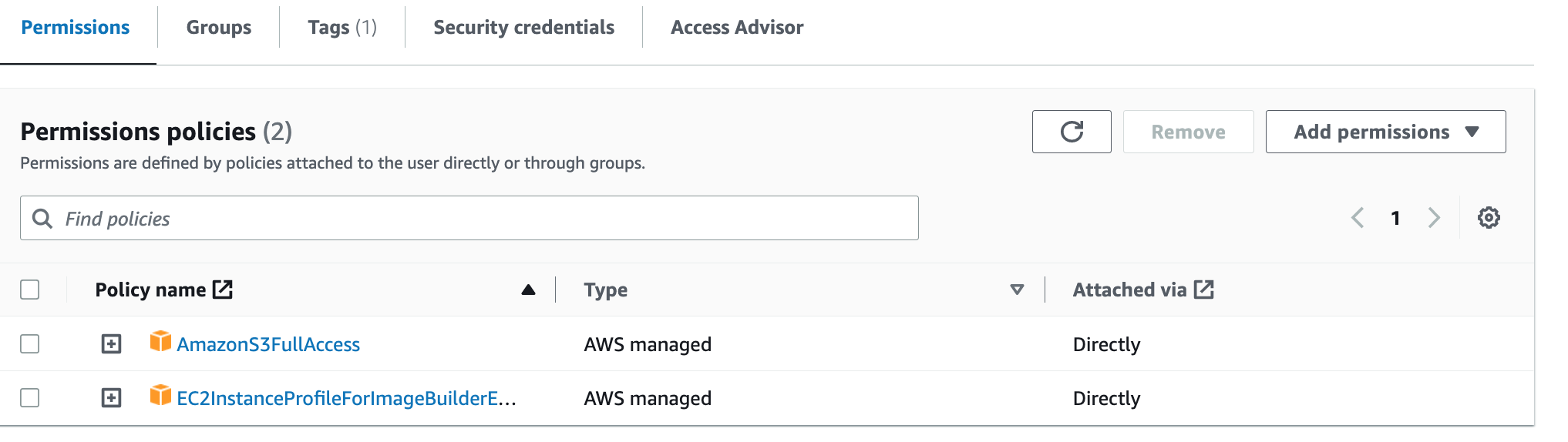Go to next page arrow
This screenshot has height=442, width=1568.
pyautogui.click(x=1434, y=218)
